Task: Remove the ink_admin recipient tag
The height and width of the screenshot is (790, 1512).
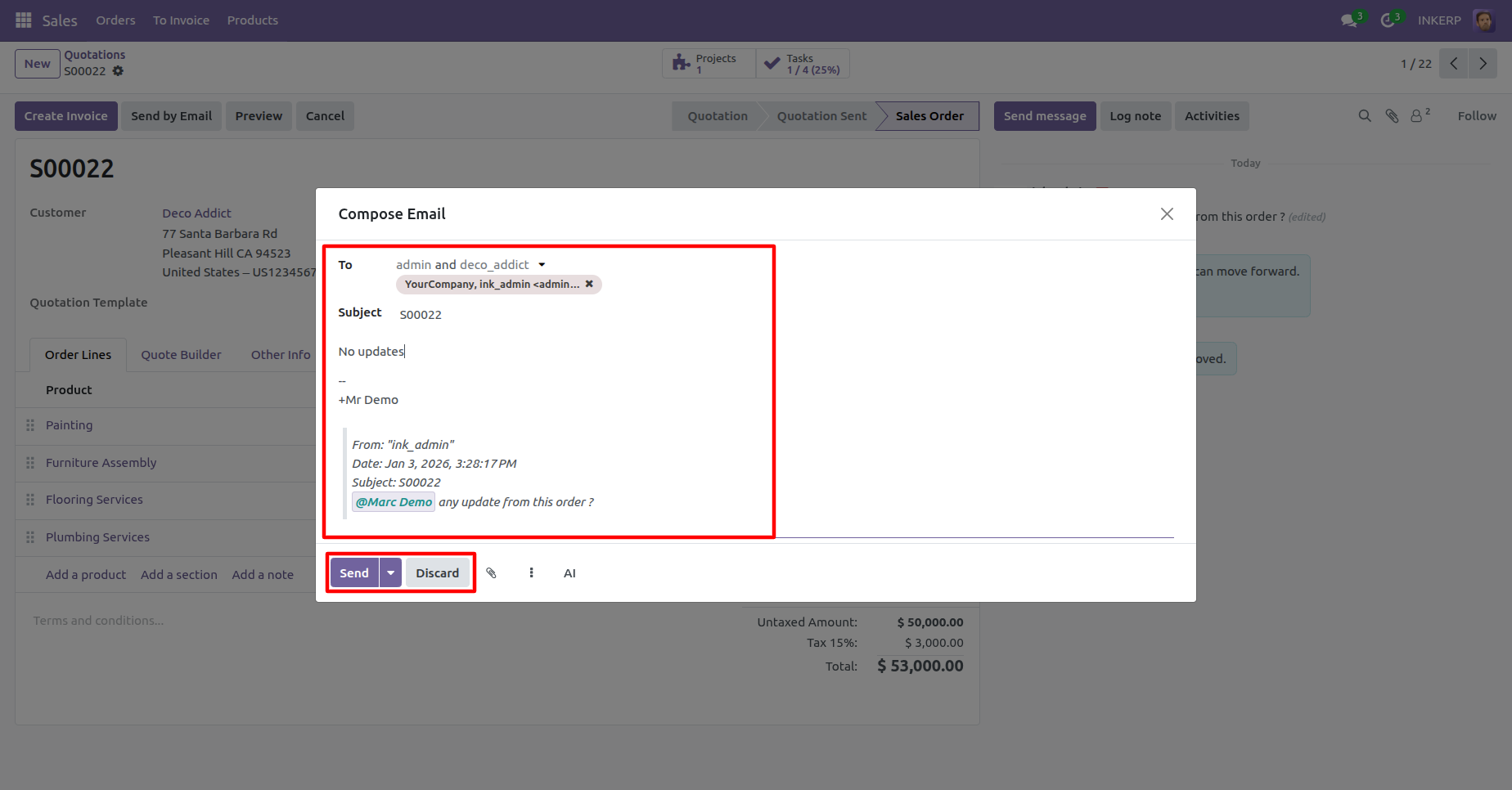Action: tap(589, 284)
